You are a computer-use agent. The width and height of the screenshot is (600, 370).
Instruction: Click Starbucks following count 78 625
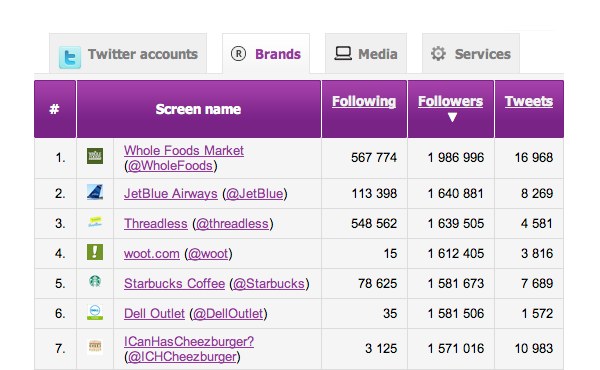[x=377, y=284]
